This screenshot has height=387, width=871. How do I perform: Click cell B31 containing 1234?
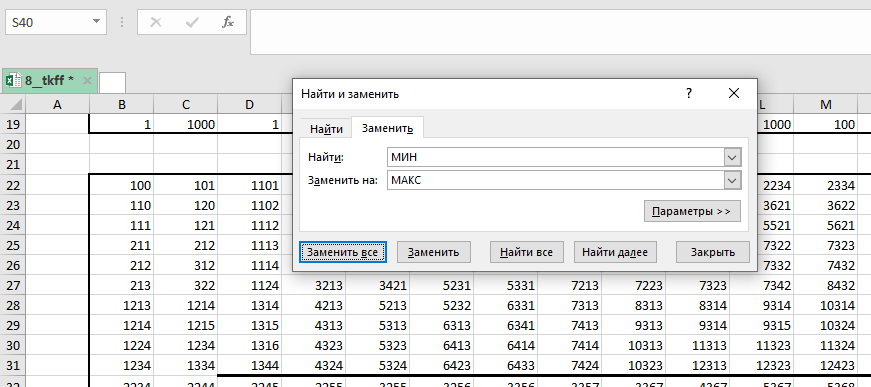(122, 365)
